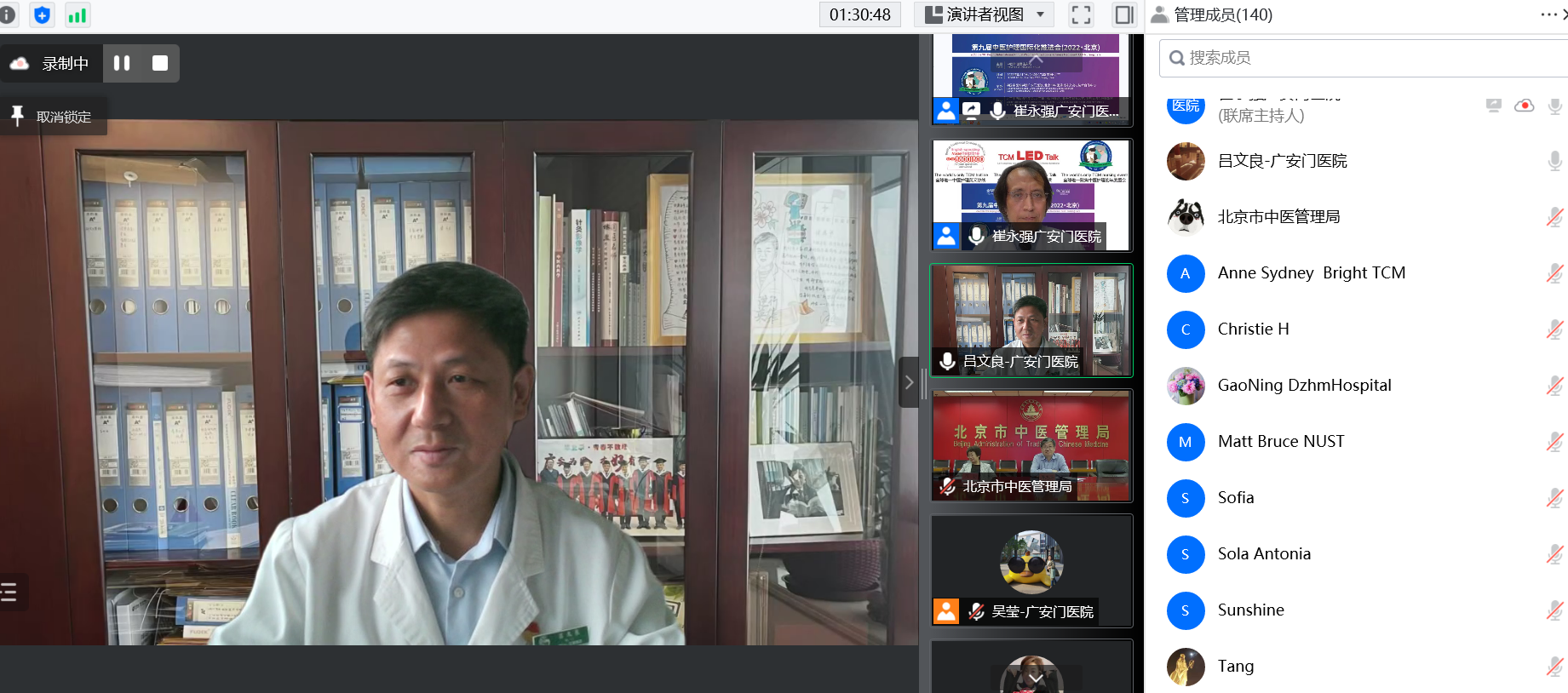Click the 搜索成员 search field
This screenshot has height=693, width=1568.
tap(1363, 58)
